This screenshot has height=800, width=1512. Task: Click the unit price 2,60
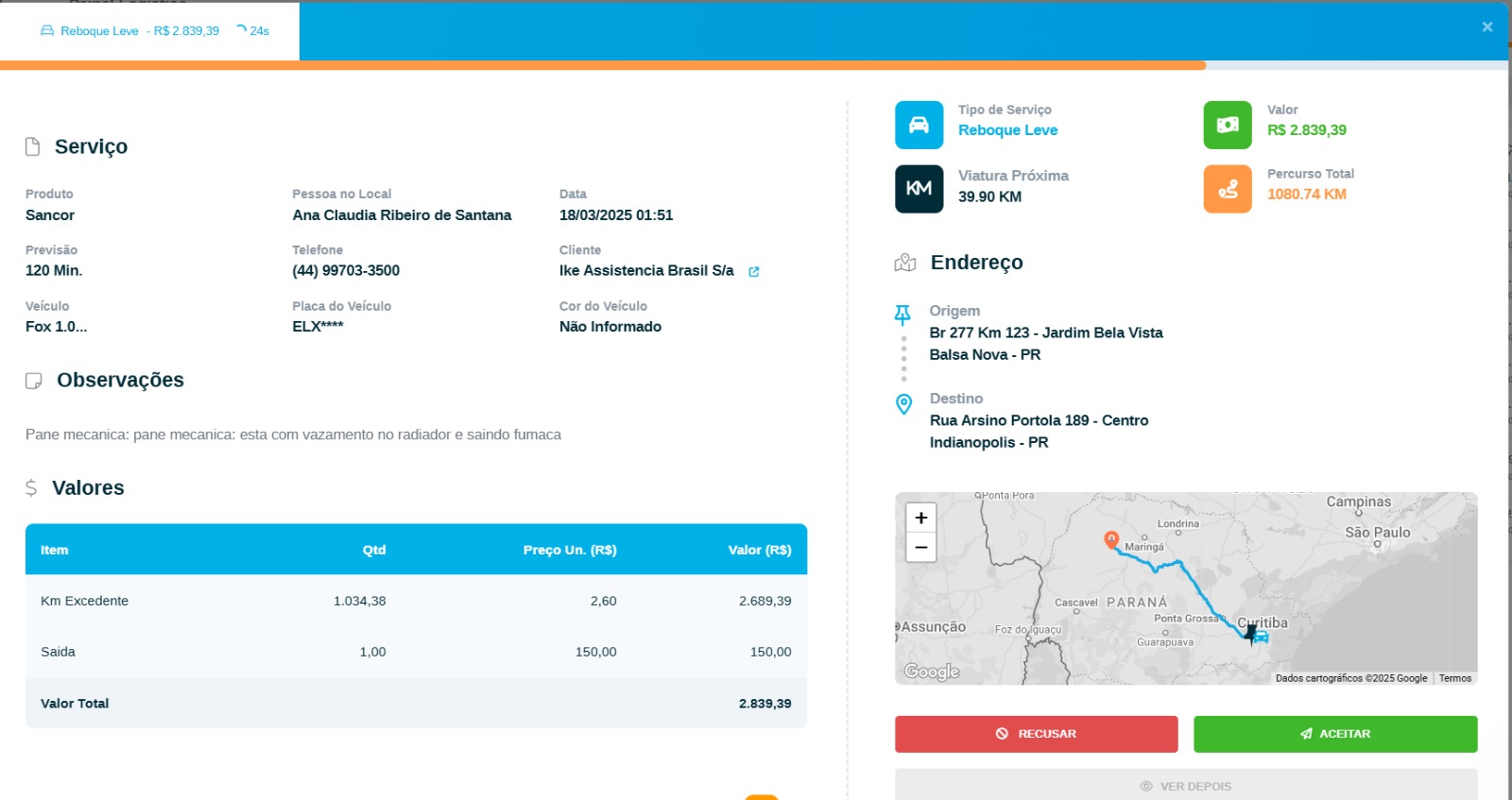pyautogui.click(x=604, y=601)
